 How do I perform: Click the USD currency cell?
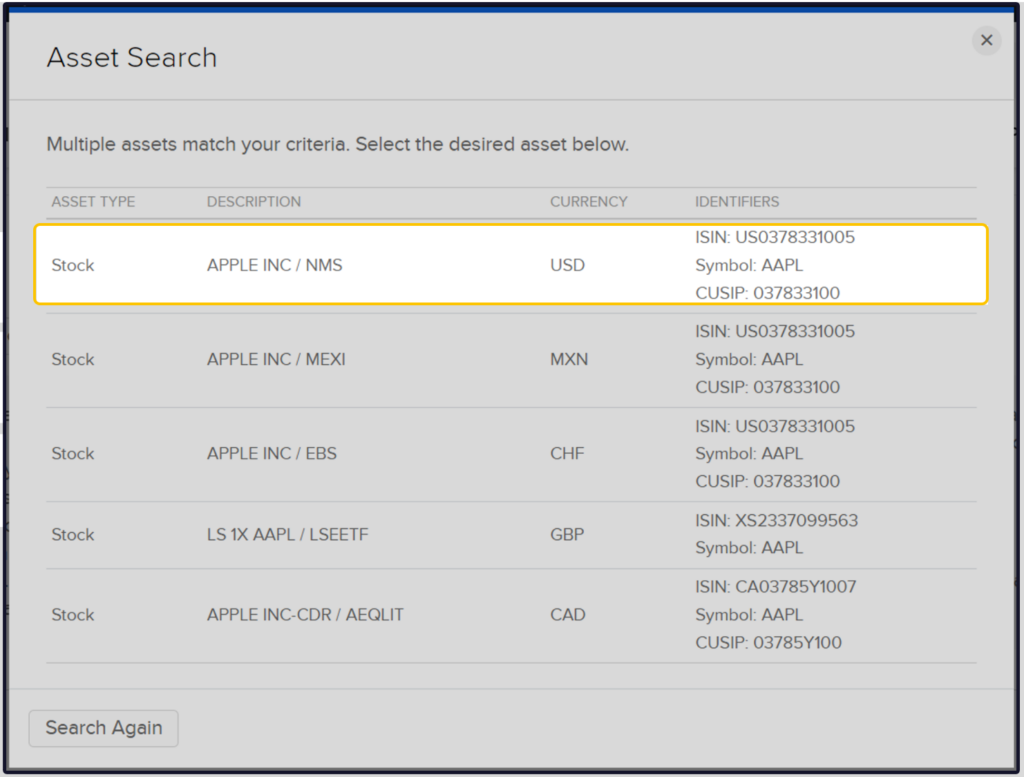[x=567, y=265]
